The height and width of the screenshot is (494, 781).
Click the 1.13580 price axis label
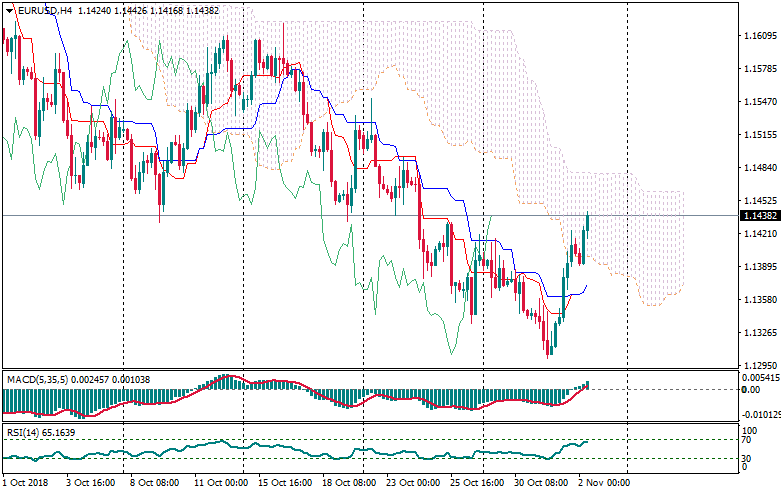[761, 300]
